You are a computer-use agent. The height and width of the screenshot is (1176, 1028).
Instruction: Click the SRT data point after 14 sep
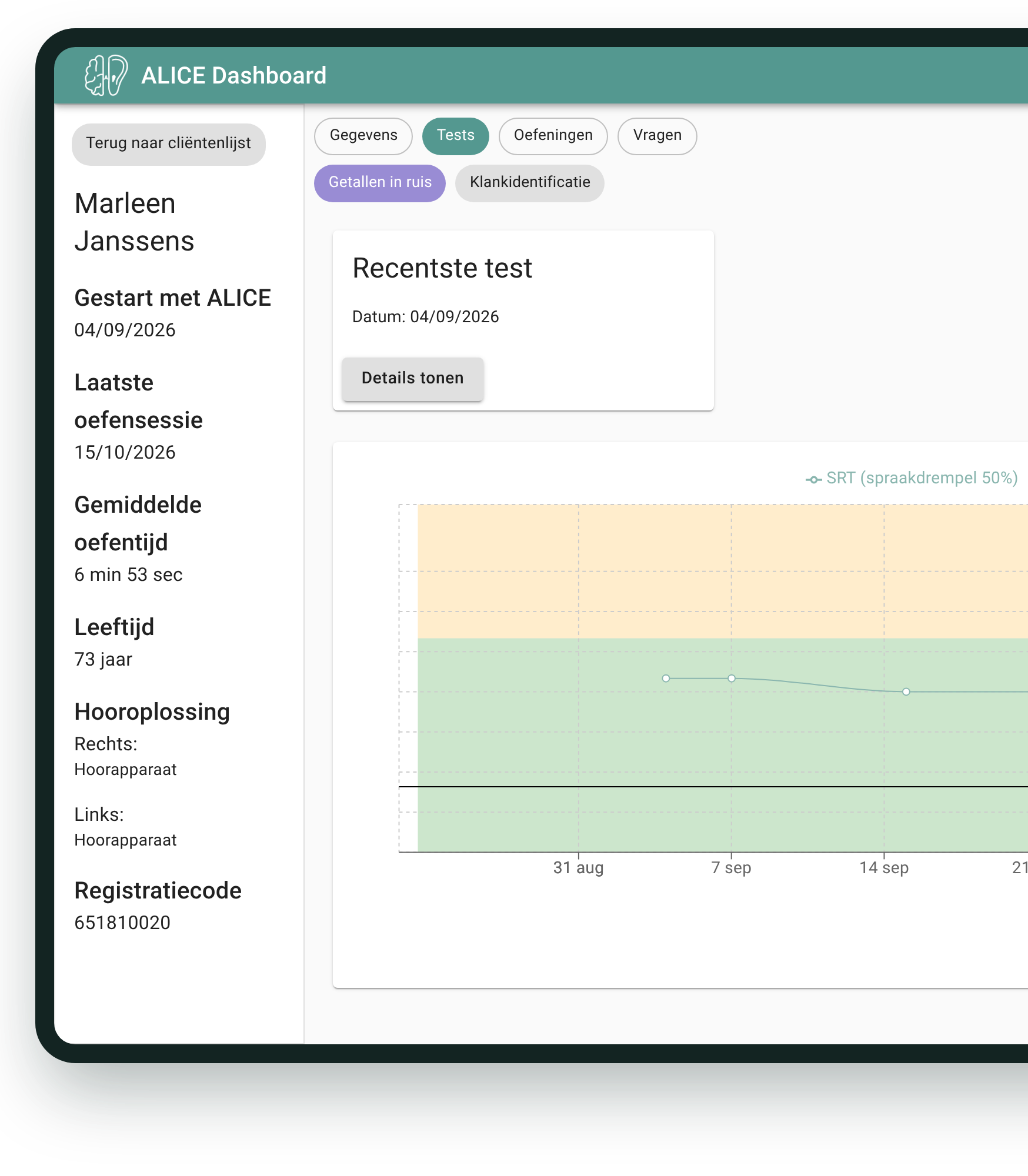[x=906, y=691]
